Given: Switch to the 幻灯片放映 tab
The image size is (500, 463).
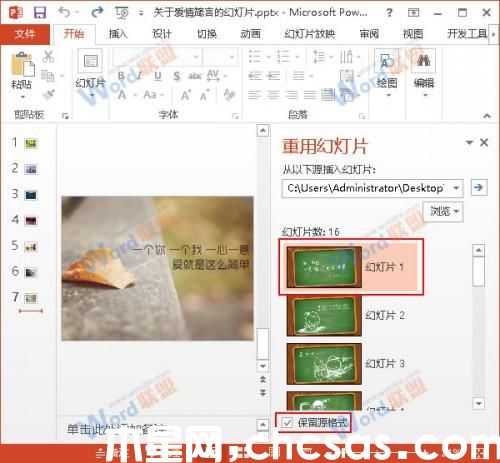Looking at the screenshot, I should 310,34.
